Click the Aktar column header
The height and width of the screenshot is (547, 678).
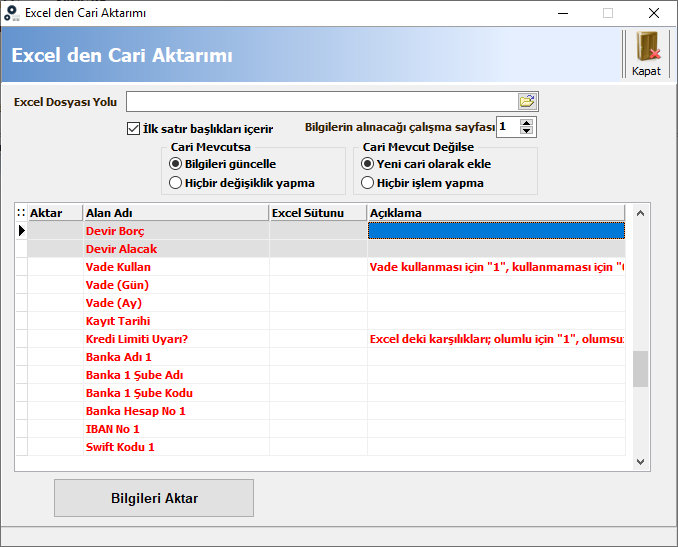pos(55,213)
